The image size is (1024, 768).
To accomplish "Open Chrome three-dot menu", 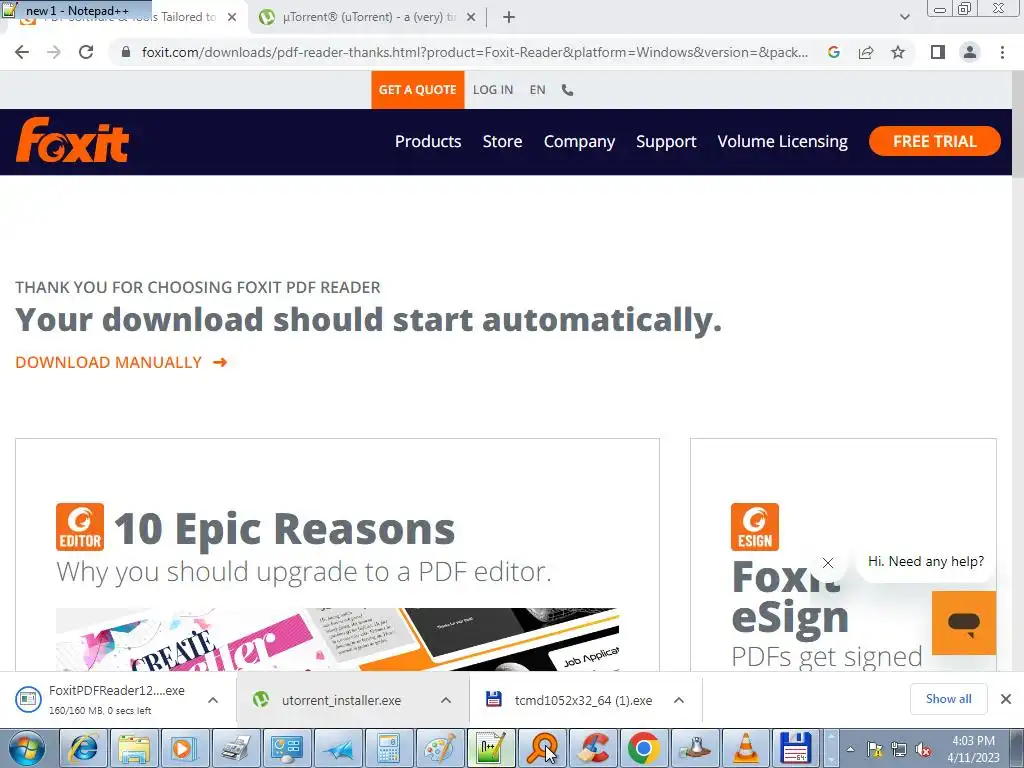I will point(1002,52).
